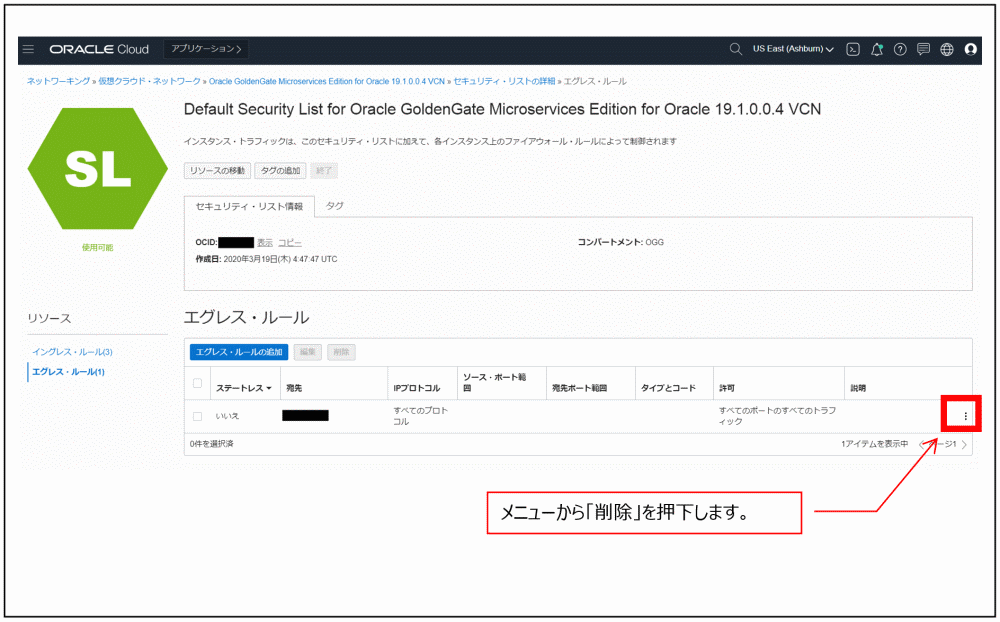Click the いいえ cell in rule row
The height and width of the screenshot is (622, 1000).
point(227,416)
